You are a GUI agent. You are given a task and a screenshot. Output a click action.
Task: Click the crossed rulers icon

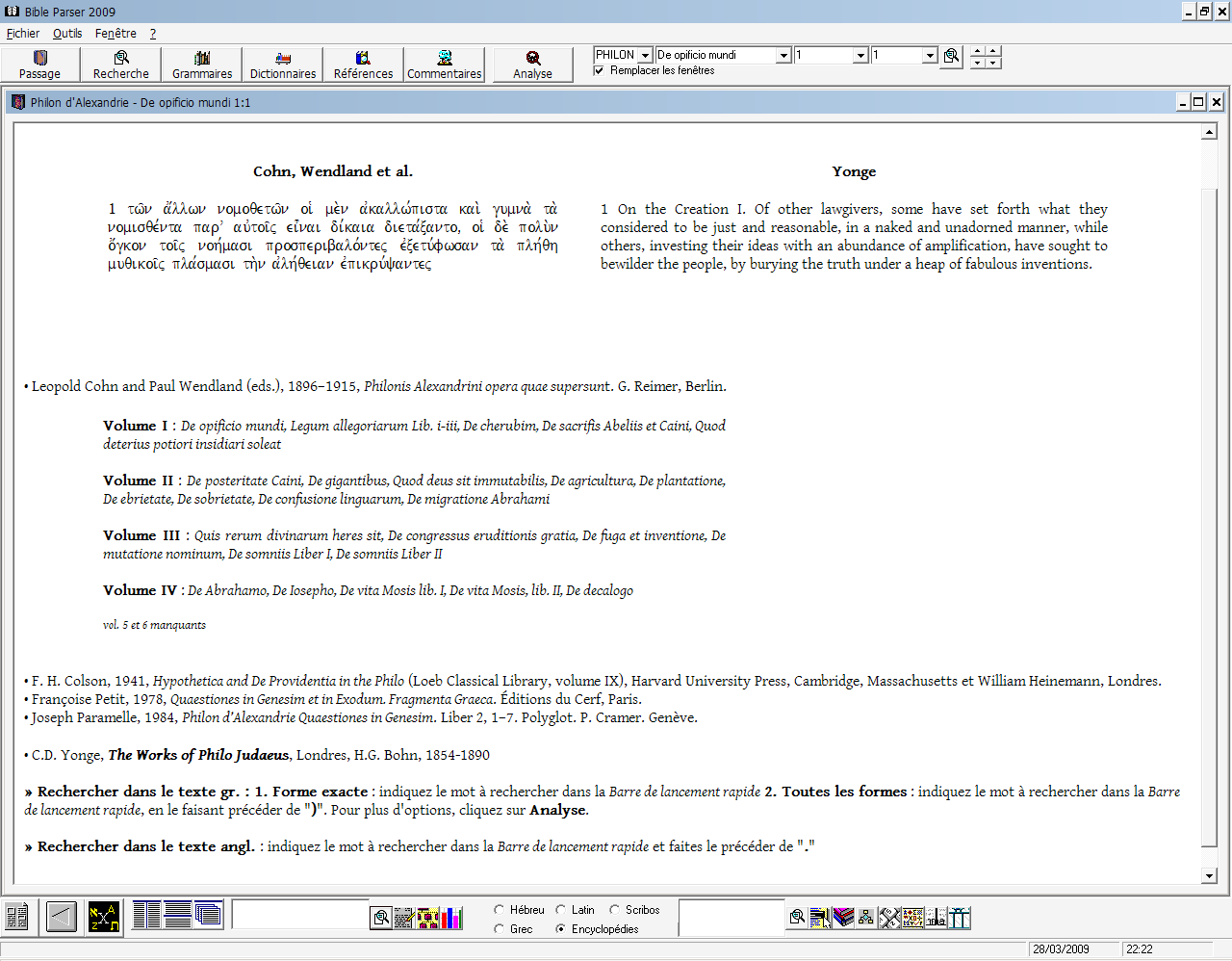click(889, 918)
